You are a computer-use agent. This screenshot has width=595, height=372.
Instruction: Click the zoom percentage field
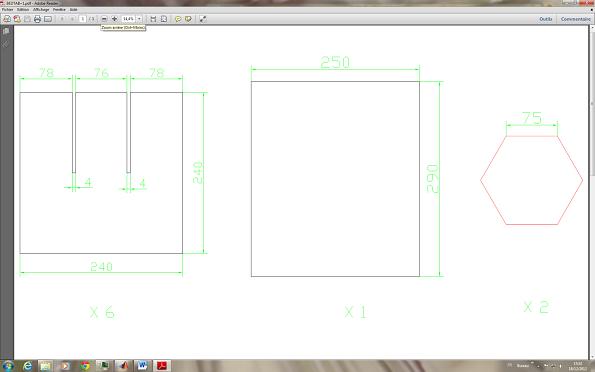point(129,19)
